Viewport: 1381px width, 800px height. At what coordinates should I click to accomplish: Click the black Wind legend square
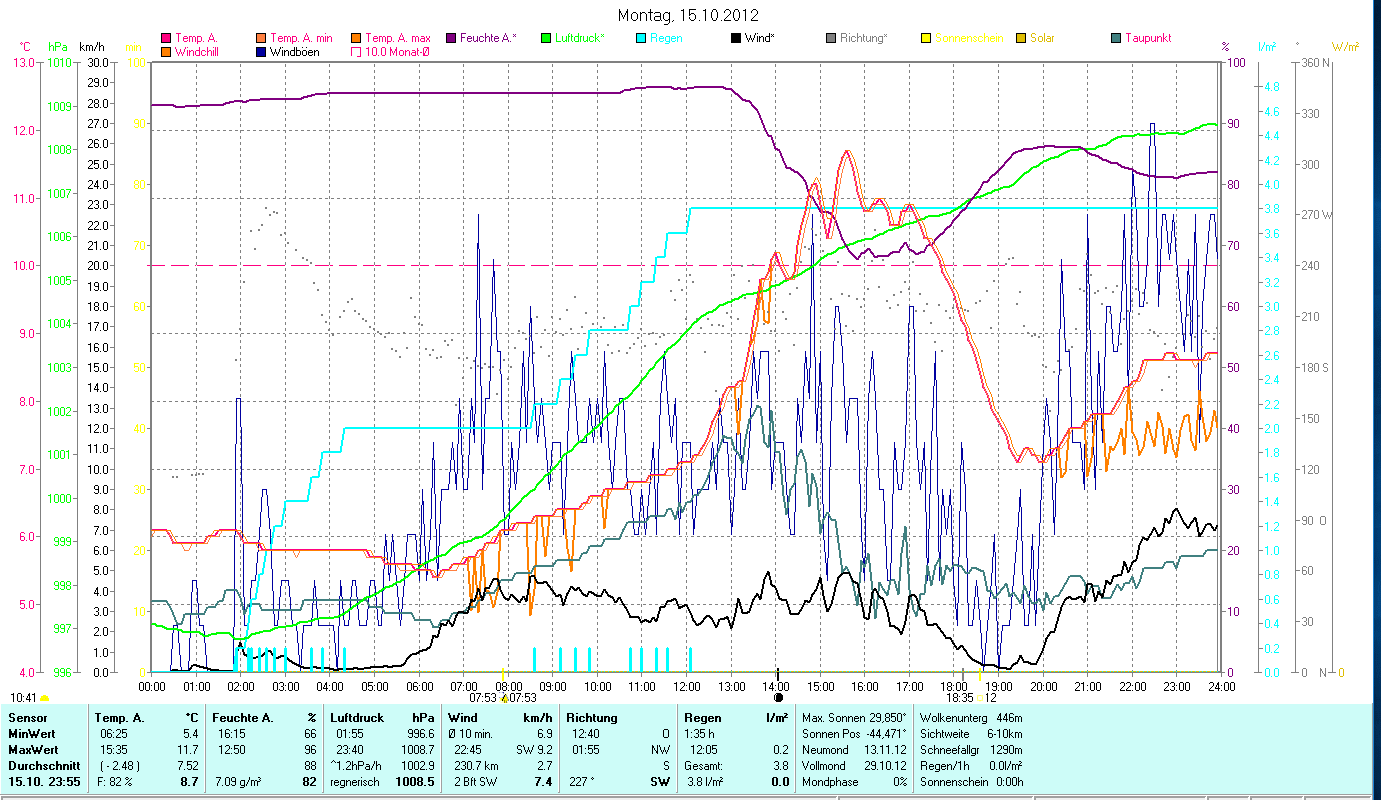(735, 39)
